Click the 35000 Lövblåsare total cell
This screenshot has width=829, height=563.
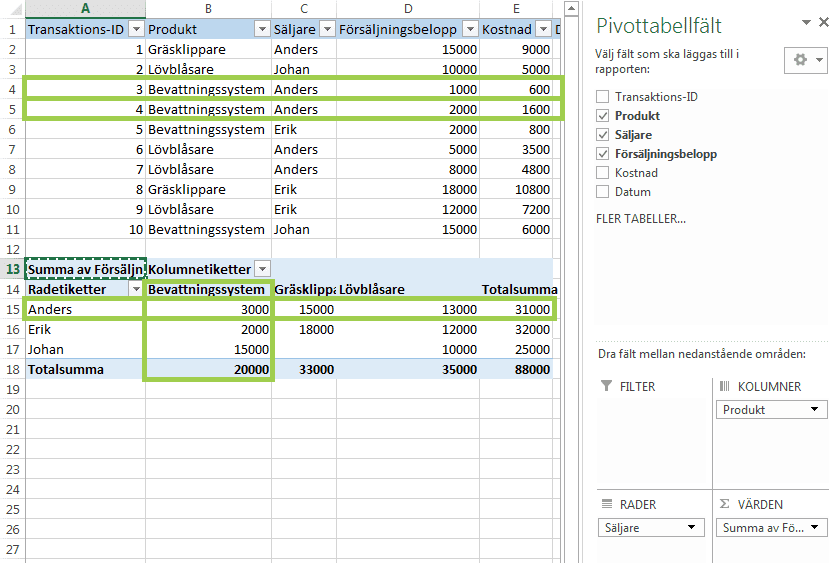tap(408, 370)
